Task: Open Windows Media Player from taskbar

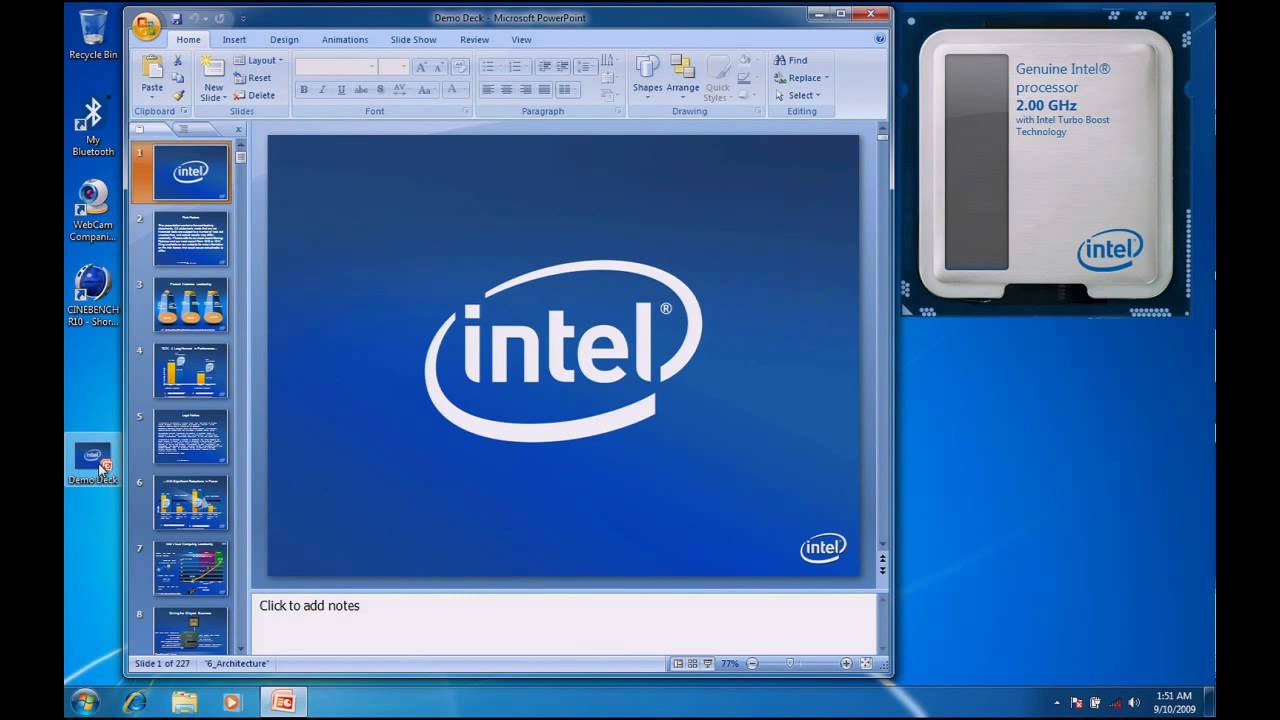Action: coord(232,702)
